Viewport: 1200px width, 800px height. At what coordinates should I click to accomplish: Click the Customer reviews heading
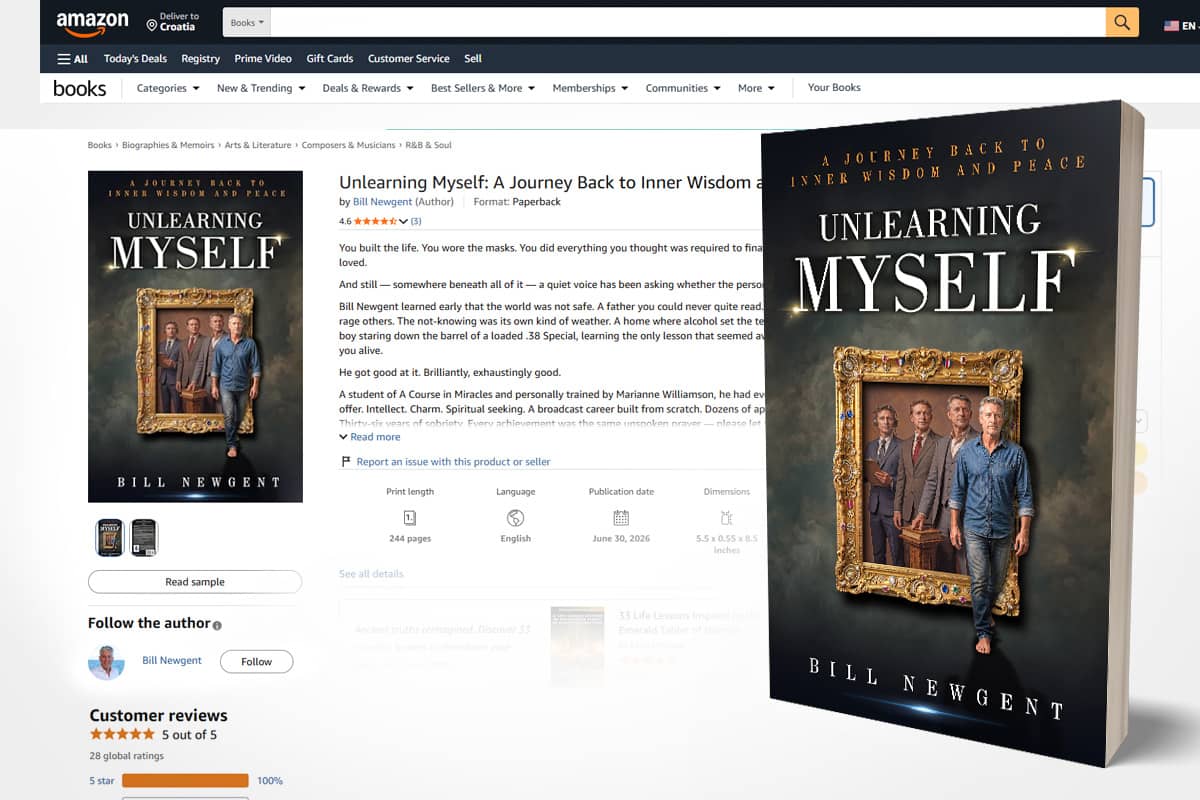pyautogui.click(x=158, y=715)
